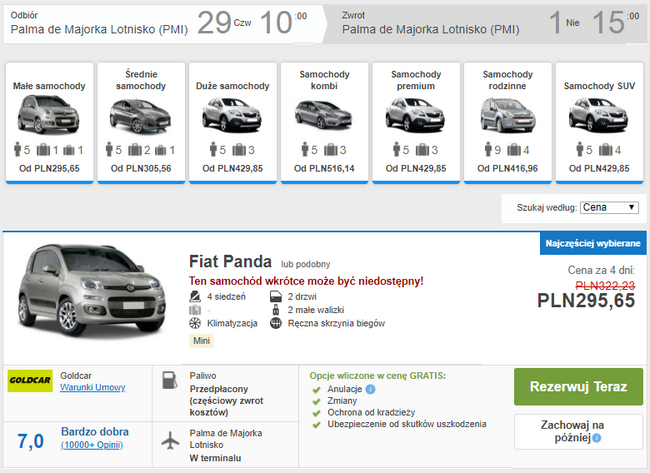Open the Warunki Umowy link
Viewport: 650px width, 473px height.
tap(92, 388)
